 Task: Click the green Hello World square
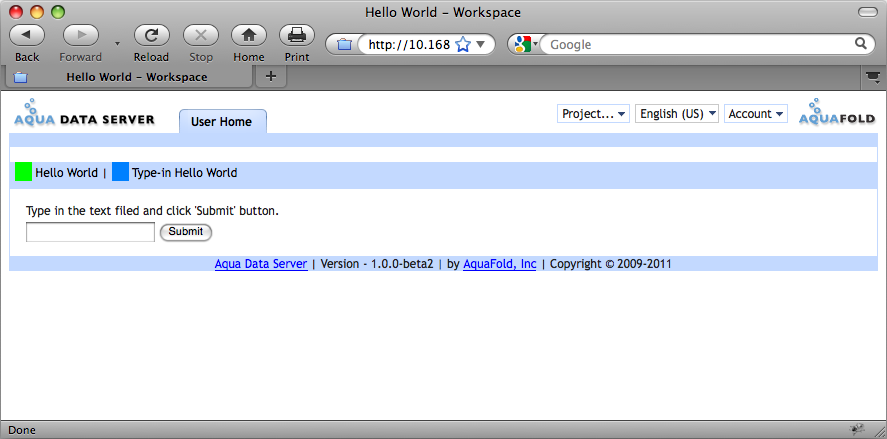point(23,172)
